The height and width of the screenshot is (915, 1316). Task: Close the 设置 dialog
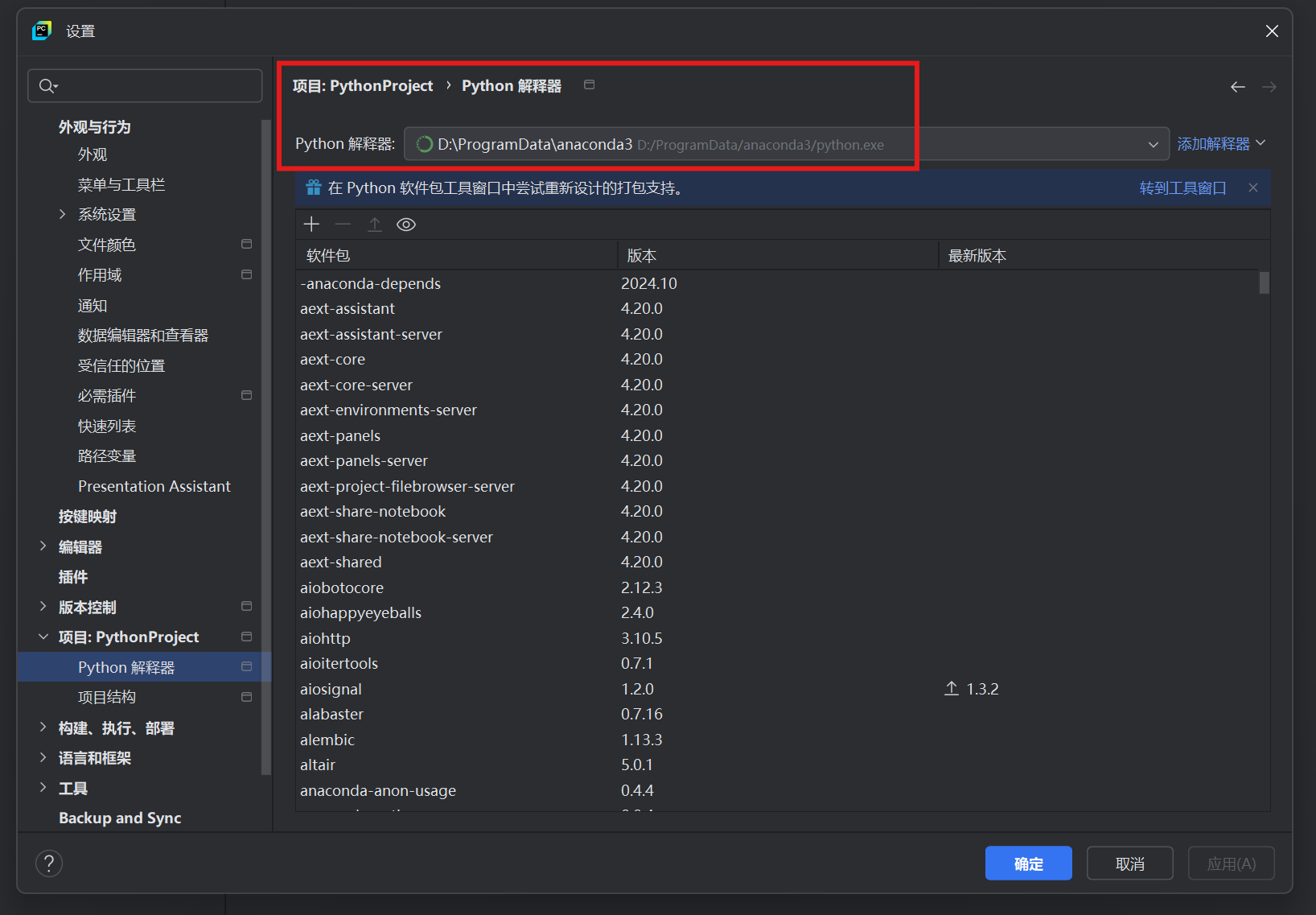coord(1272,31)
